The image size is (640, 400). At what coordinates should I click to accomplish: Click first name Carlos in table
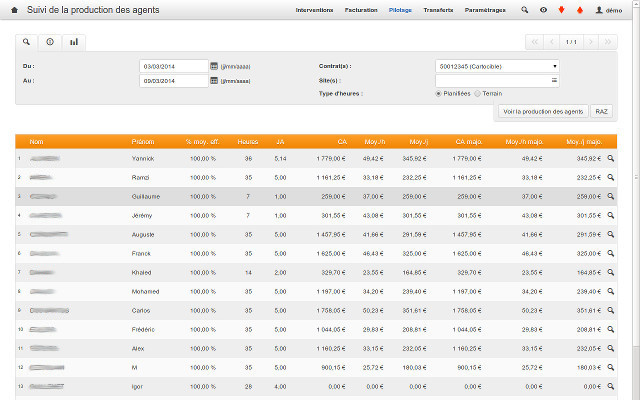(141, 311)
